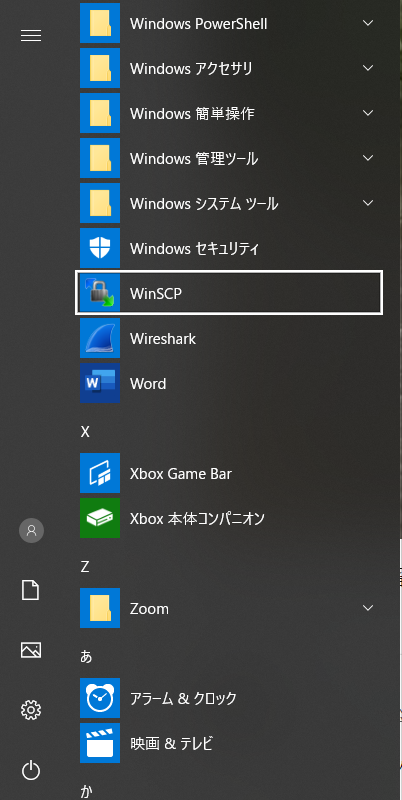Jump via the Z letter header

85,567
